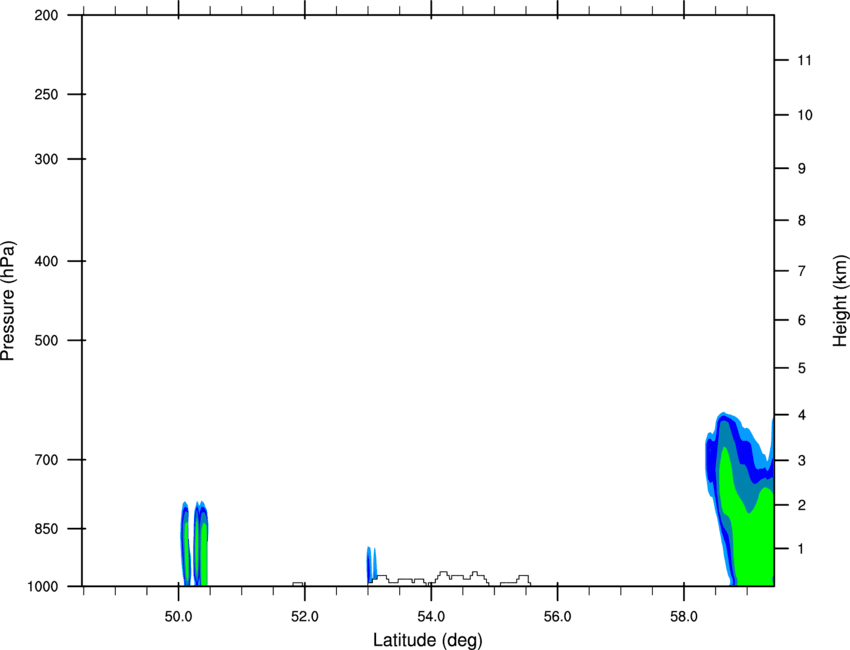This screenshot has width=850, height=650.
Task: Click latitude tick label 52.0
Action: tap(305, 616)
